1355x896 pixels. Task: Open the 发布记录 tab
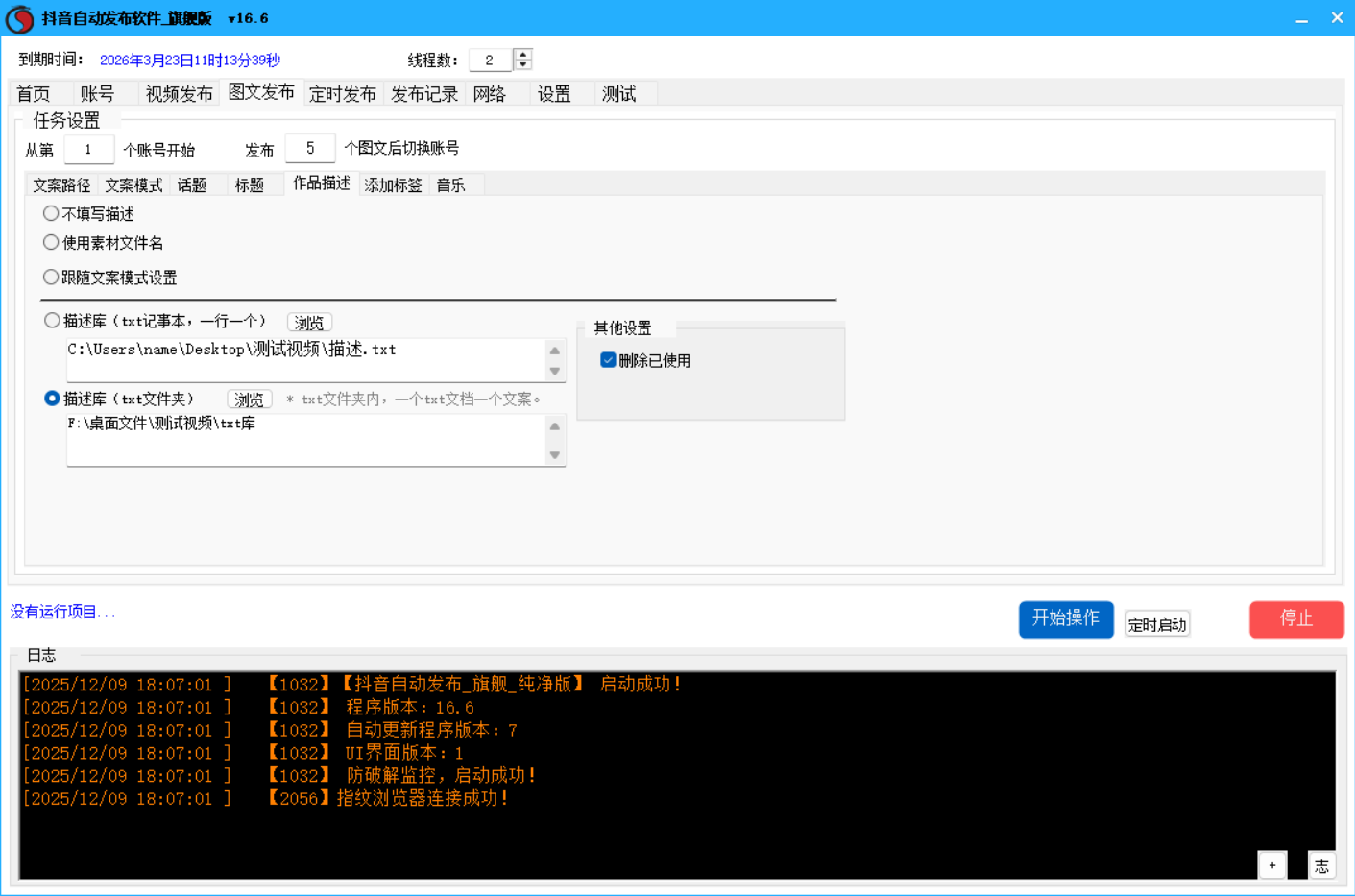(423, 94)
